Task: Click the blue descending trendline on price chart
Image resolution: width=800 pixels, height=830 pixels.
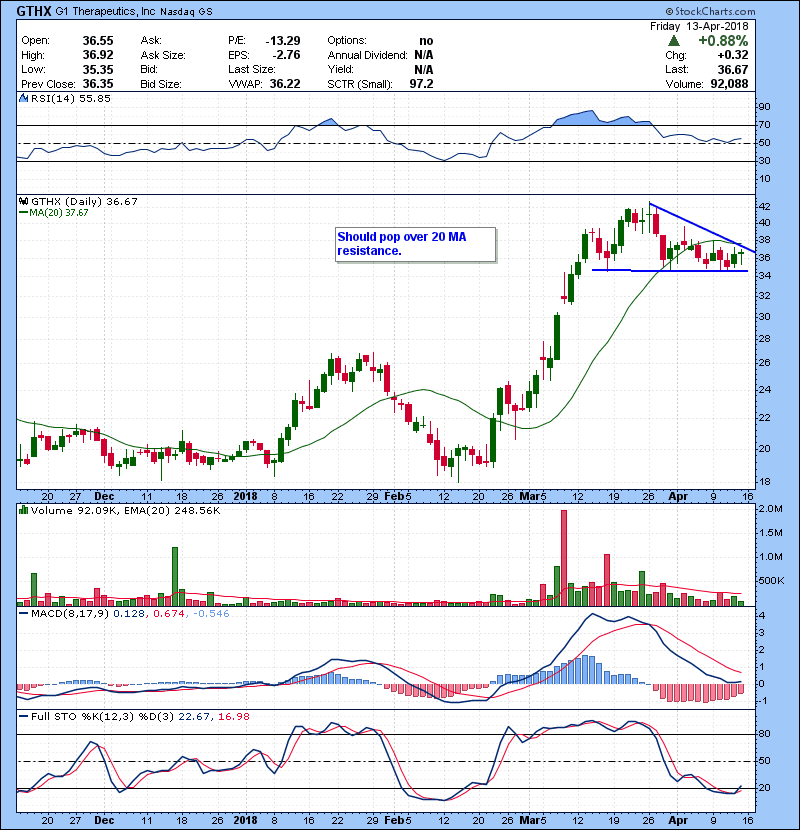Action: (x=702, y=228)
